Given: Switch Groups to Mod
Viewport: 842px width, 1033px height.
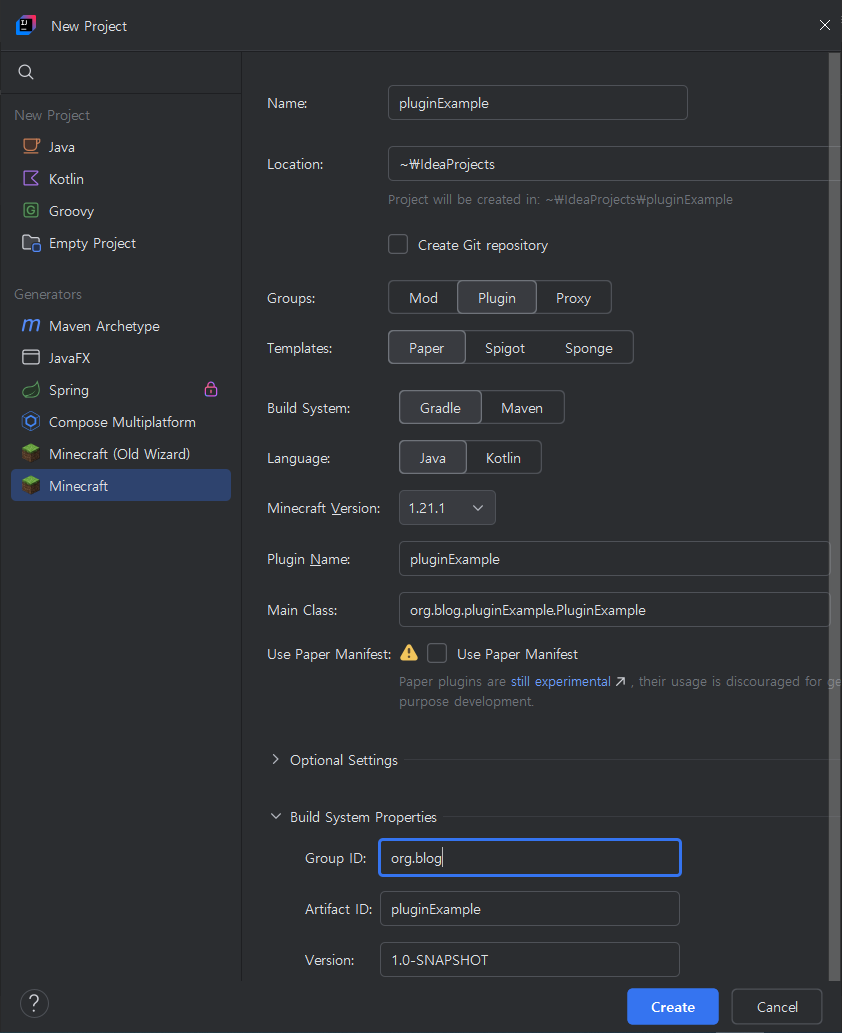Looking at the screenshot, I should (423, 298).
